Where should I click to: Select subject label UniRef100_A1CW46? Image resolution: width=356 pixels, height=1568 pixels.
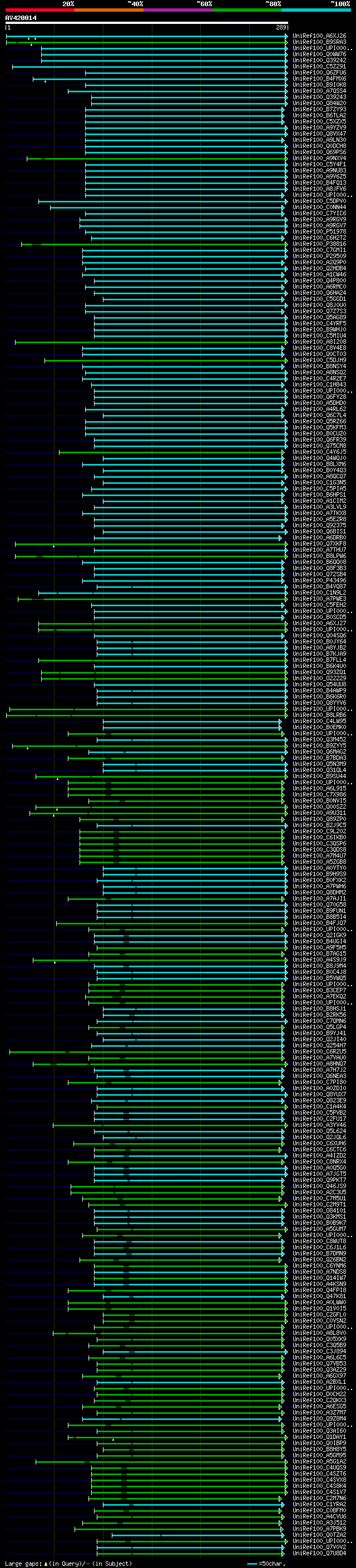(x=319, y=275)
